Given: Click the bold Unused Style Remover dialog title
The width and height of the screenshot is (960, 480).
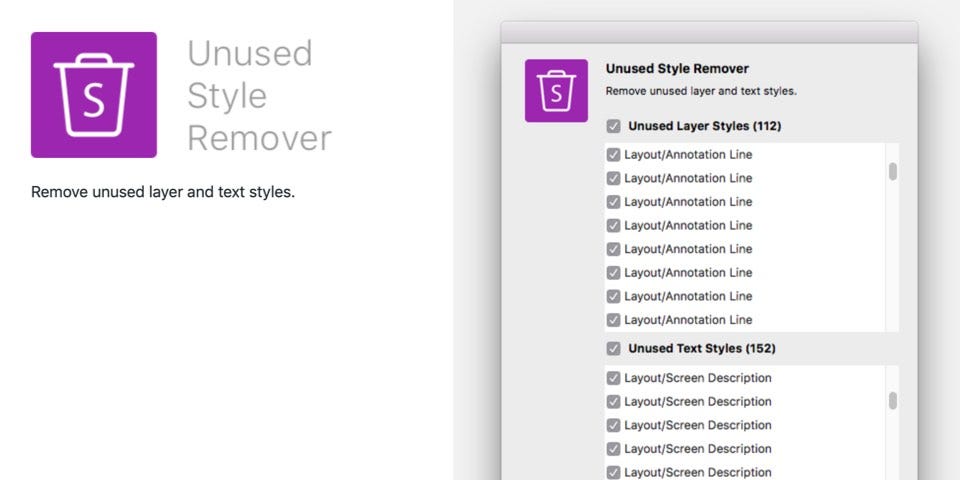Looking at the screenshot, I should click(677, 69).
